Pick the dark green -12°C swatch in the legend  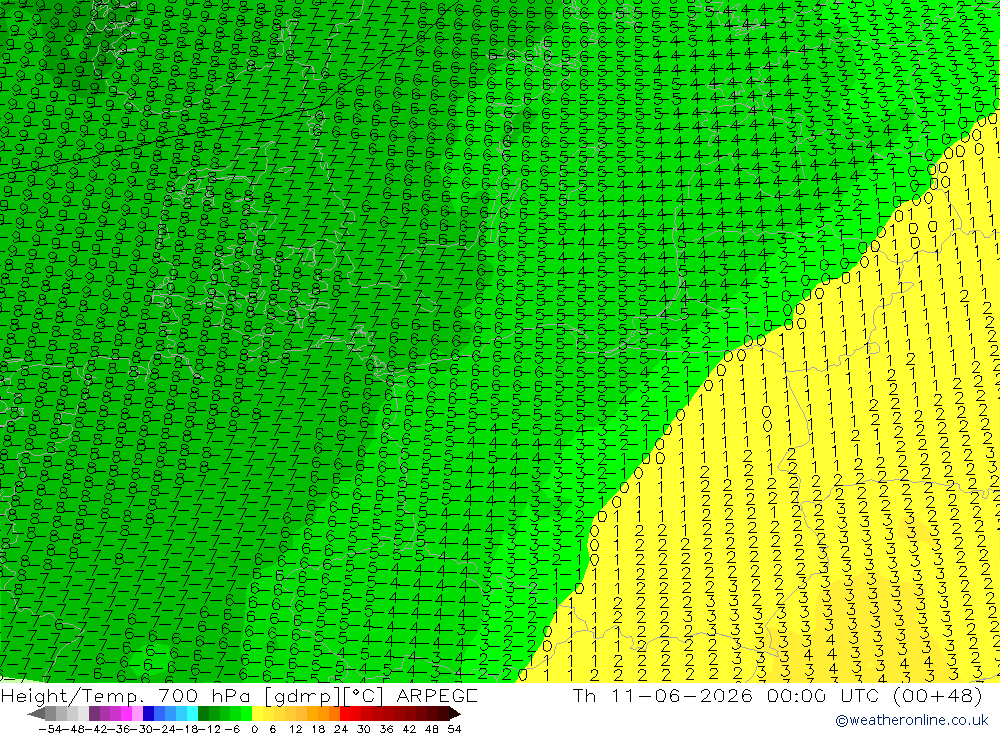203,713
